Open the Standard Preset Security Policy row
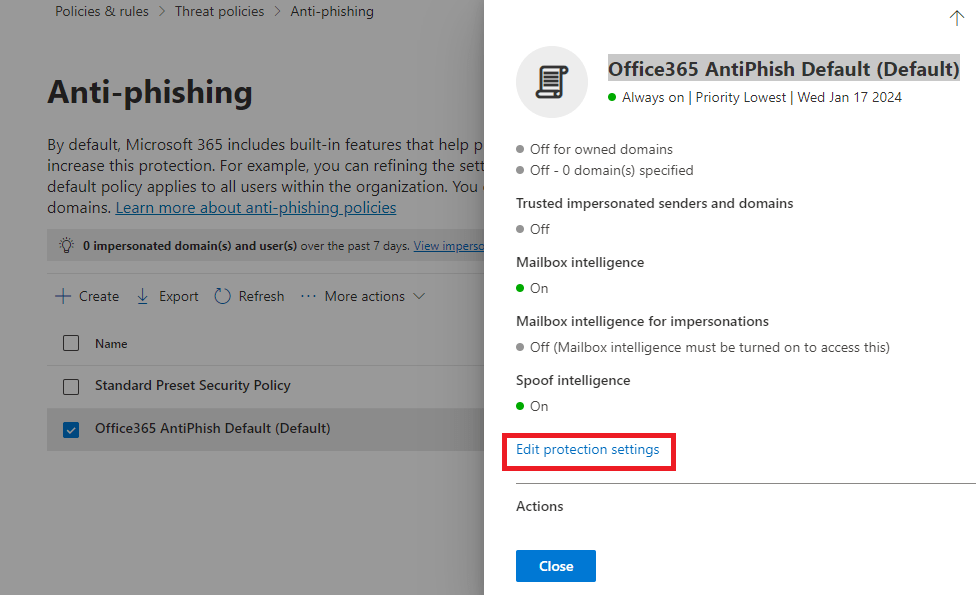The width and height of the screenshot is (976, 595). tap(193, 386)
